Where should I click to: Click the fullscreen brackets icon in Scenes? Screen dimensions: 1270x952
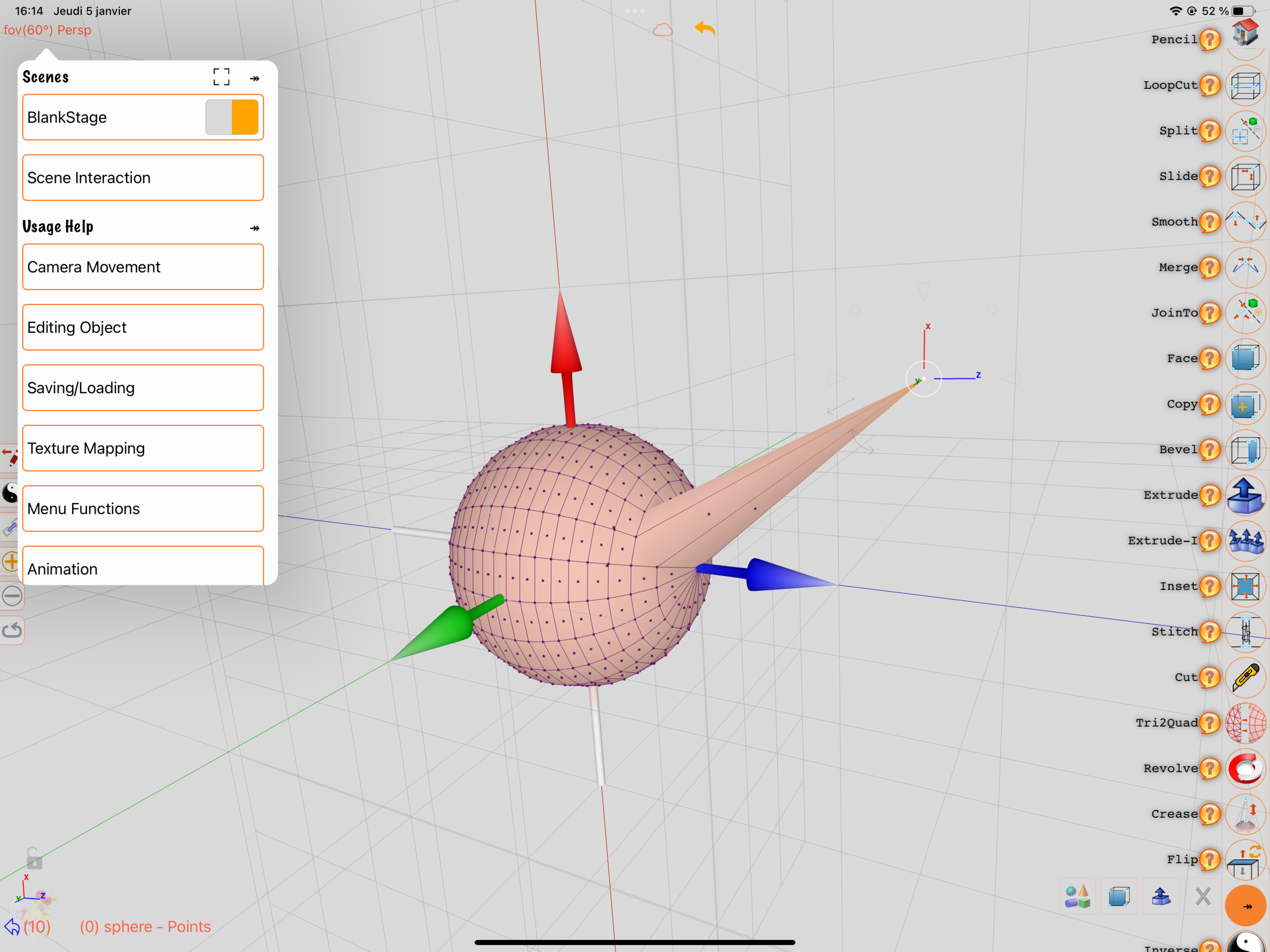tap(221, 77)
